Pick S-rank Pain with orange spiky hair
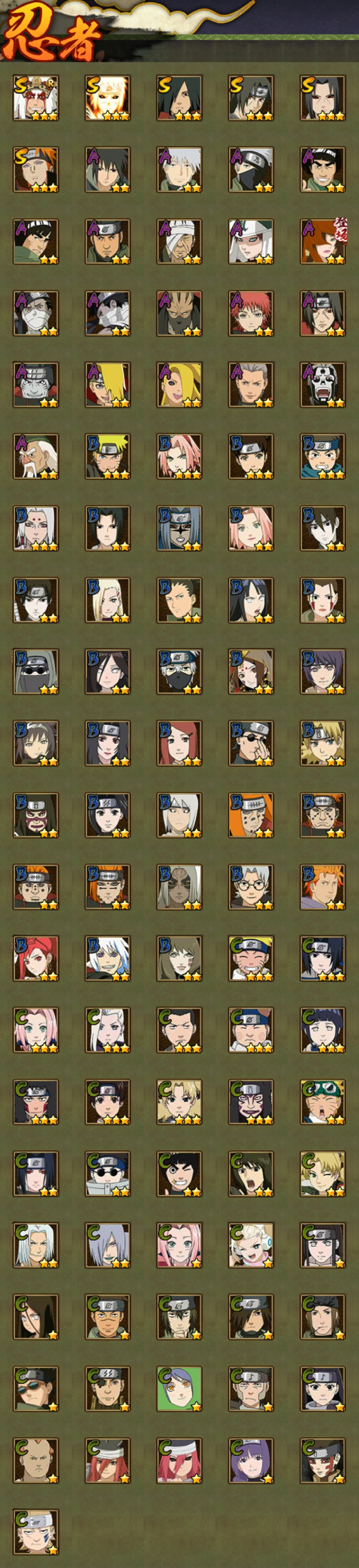 (36, 170)
